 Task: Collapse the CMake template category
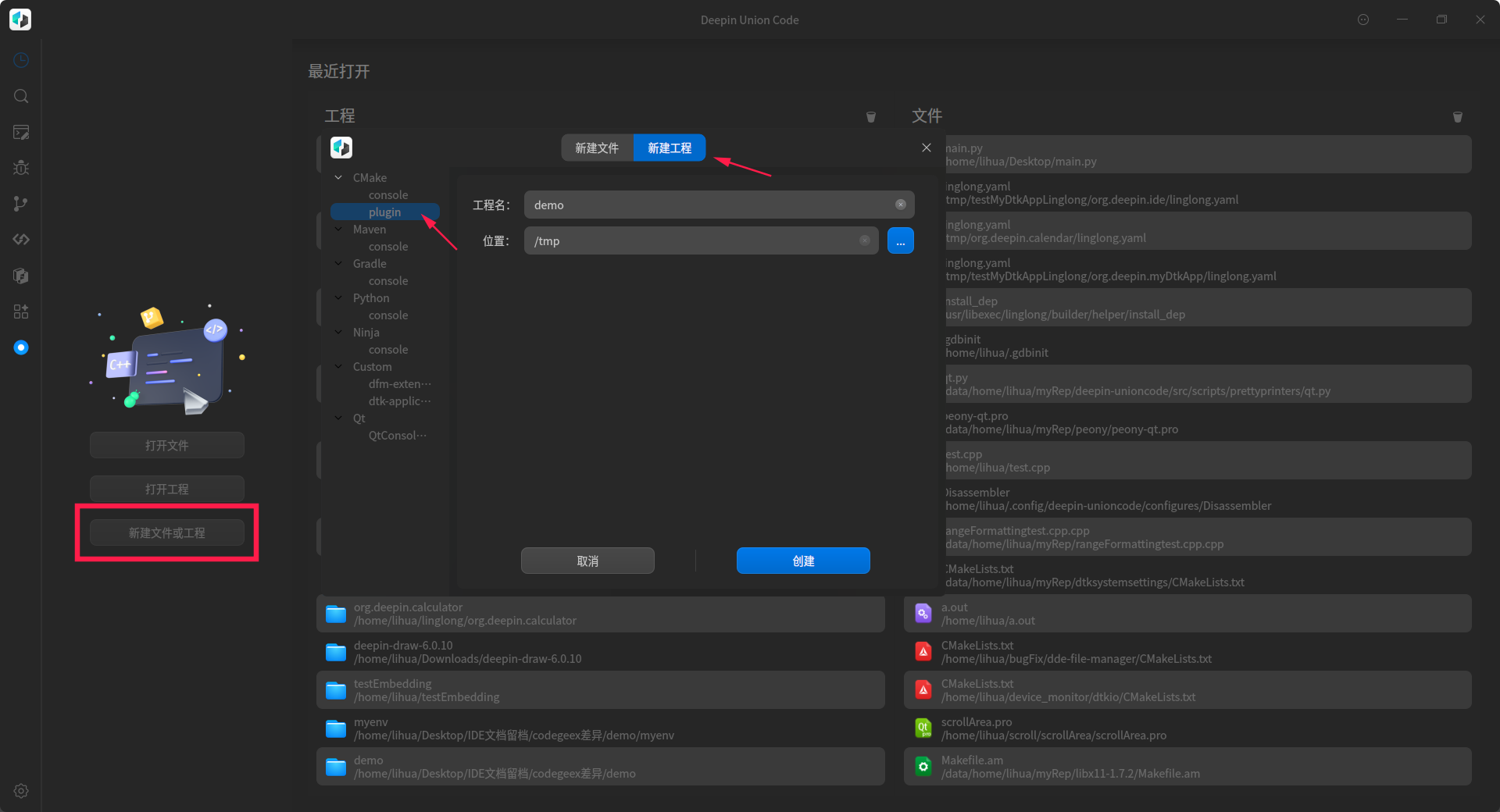338,177
